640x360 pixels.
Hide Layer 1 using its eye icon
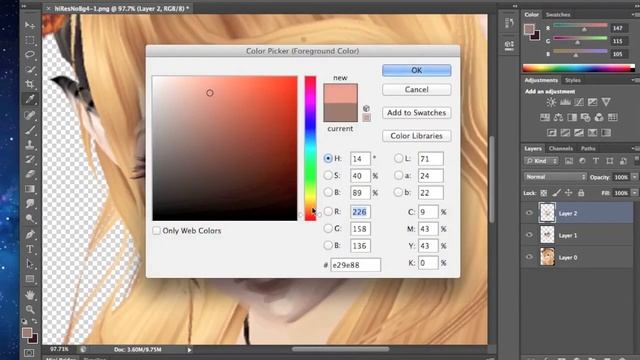coord(529,235)
